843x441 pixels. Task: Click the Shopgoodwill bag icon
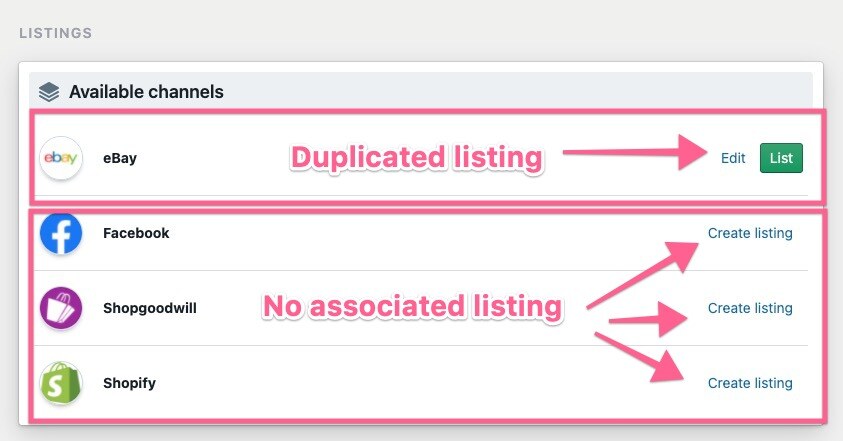point(61,308)
